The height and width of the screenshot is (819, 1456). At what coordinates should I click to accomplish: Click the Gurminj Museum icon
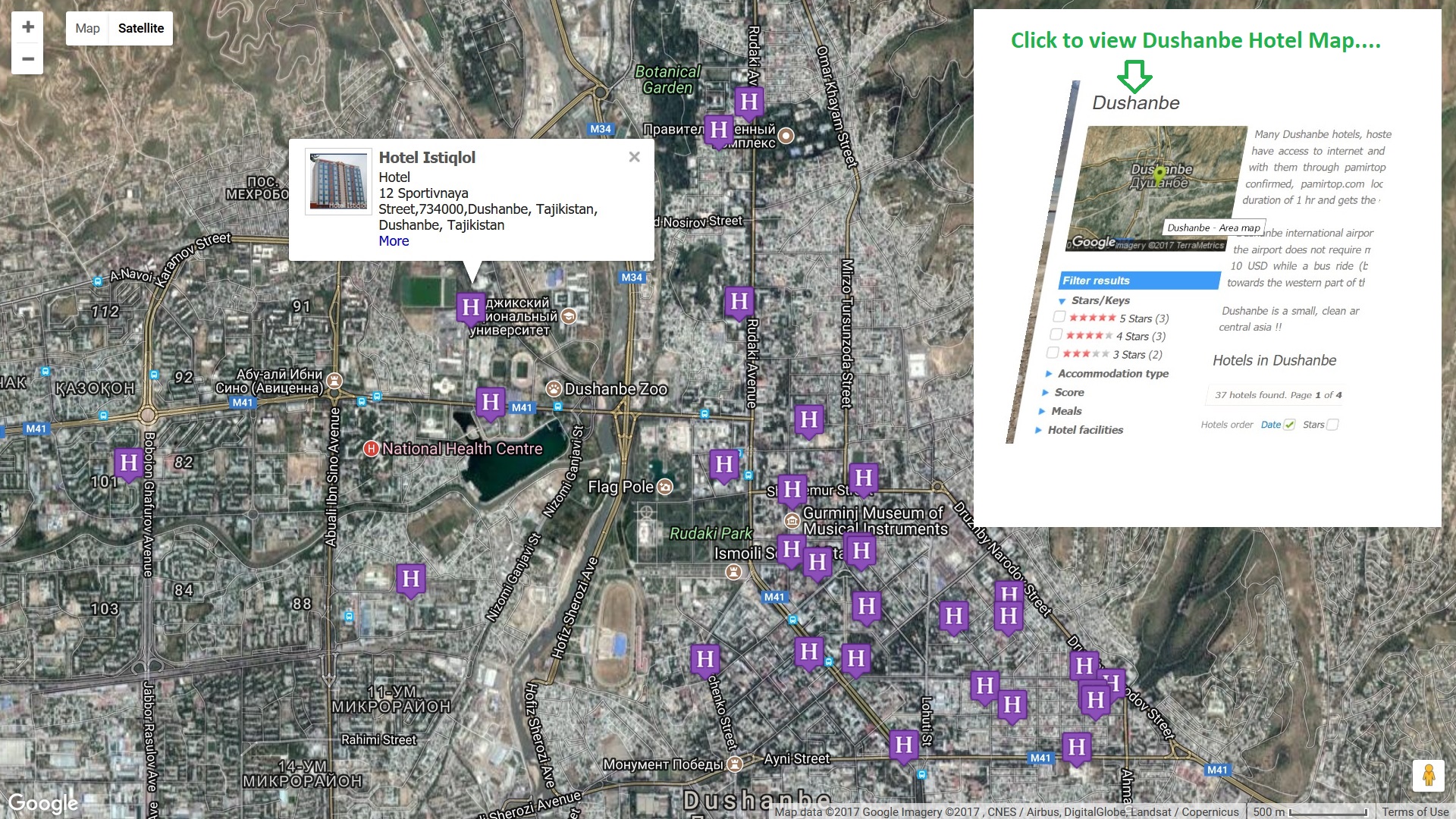pyautogui.click(x=792, y=520)
